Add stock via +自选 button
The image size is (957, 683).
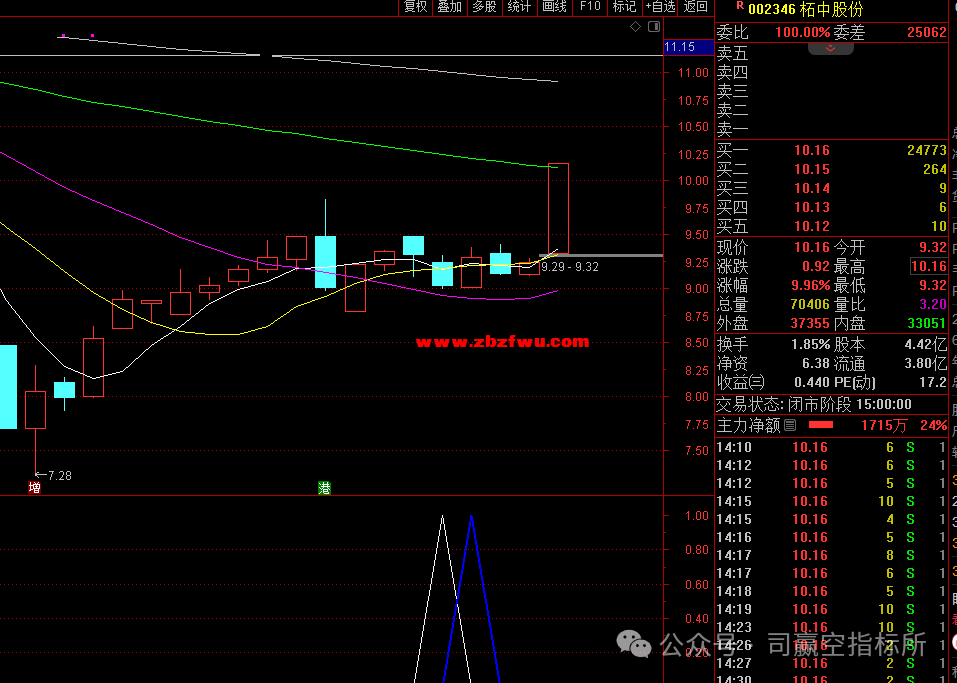point(660,7)
